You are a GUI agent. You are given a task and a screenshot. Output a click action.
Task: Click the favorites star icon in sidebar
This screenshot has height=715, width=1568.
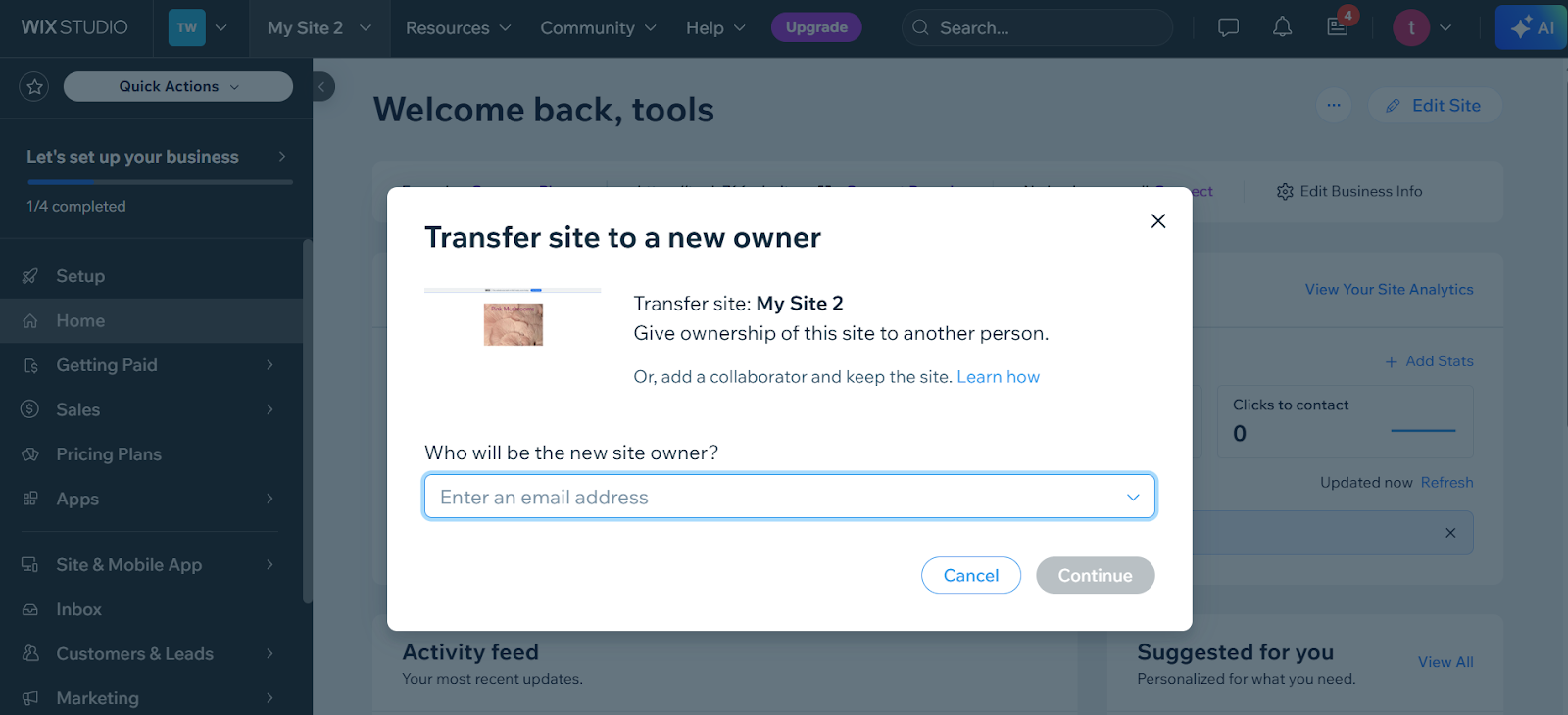tap(35, 87)
